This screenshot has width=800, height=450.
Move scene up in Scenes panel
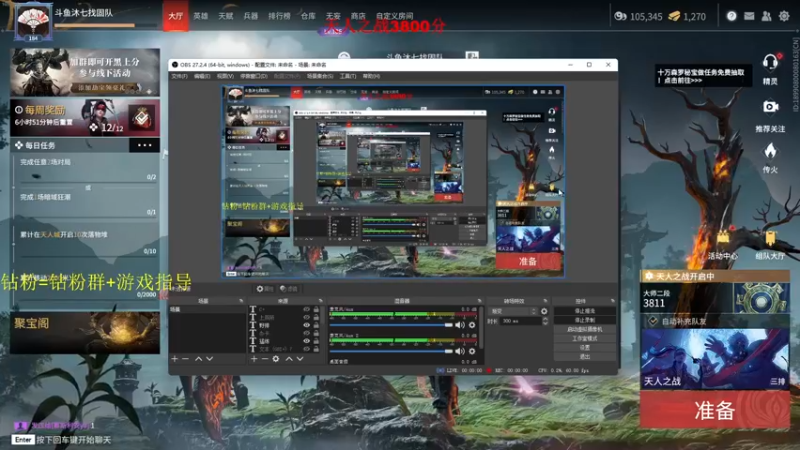[198, 359]
